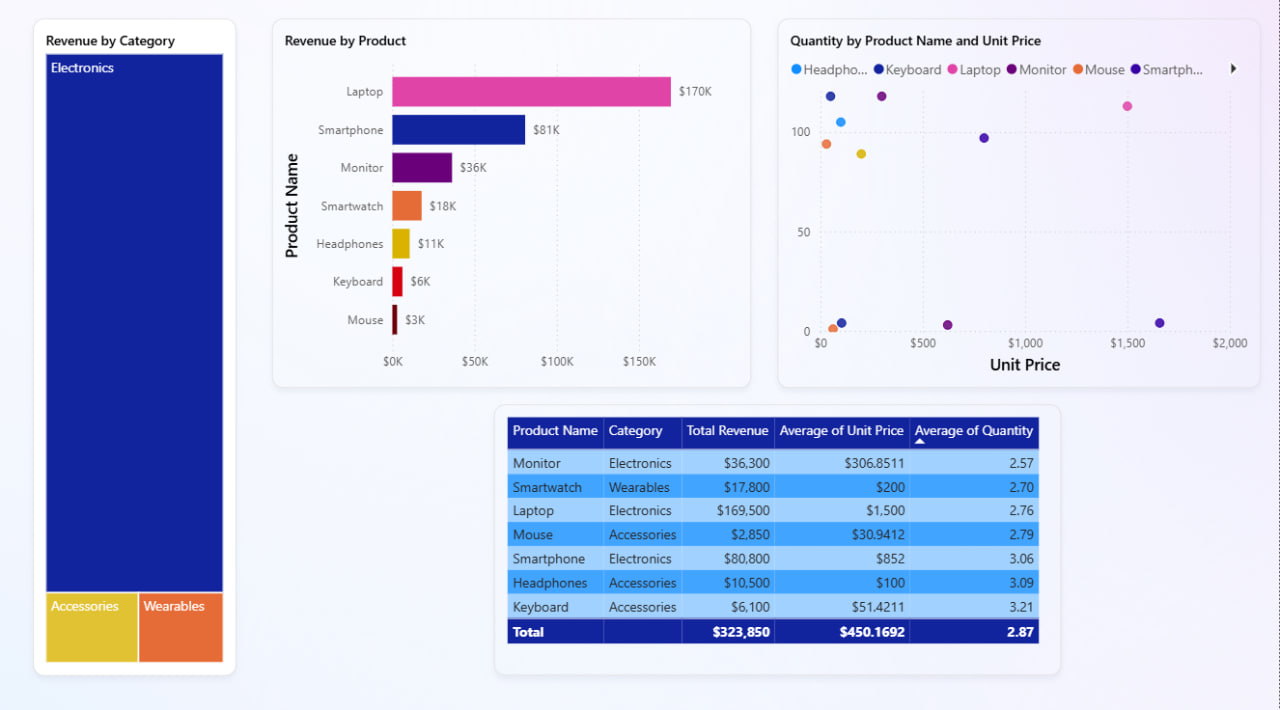Click the Monitor legend marker in scatter chart

click(x=1012, y=70)
